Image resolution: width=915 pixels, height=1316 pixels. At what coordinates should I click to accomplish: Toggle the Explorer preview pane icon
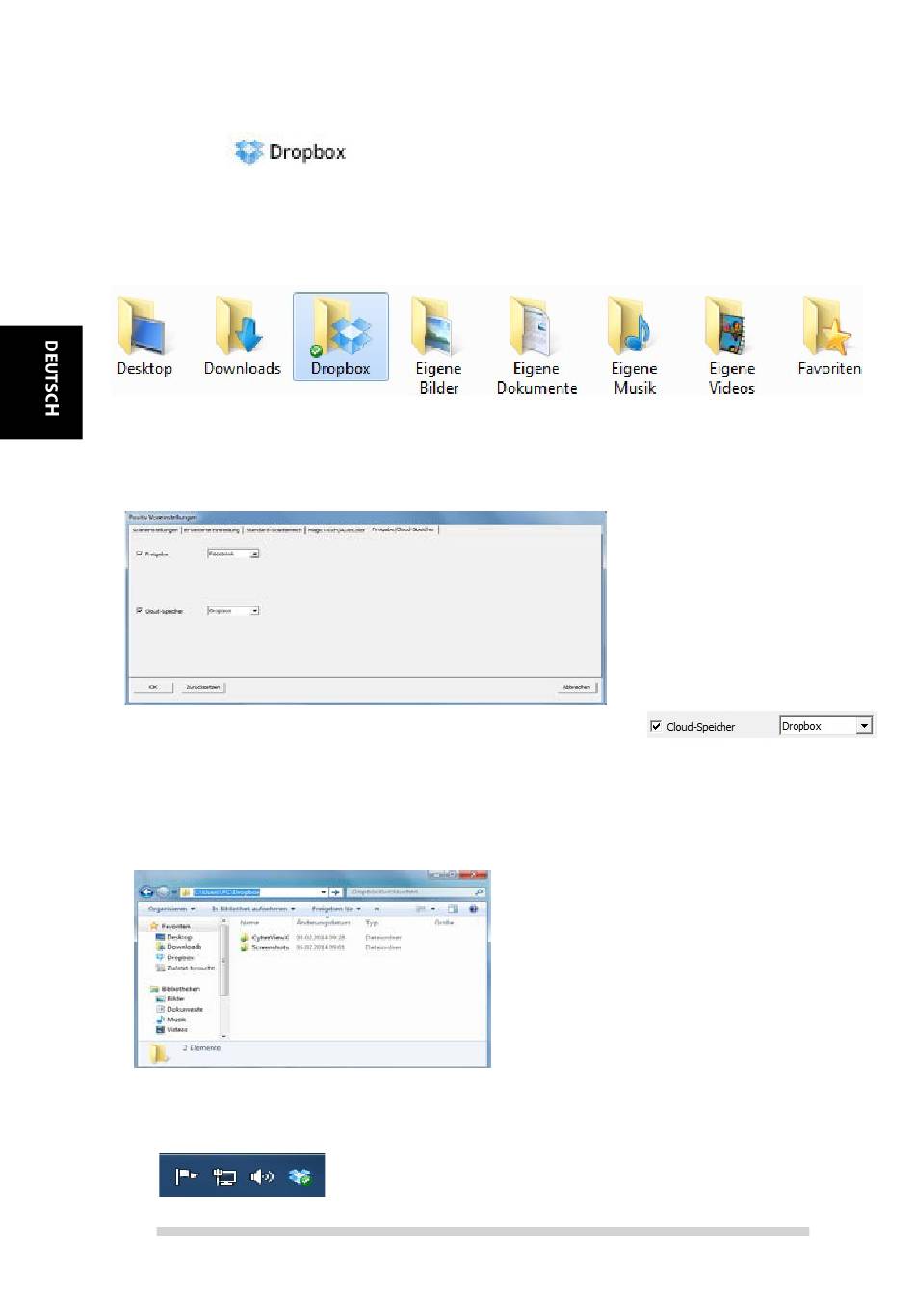point(453,908)
